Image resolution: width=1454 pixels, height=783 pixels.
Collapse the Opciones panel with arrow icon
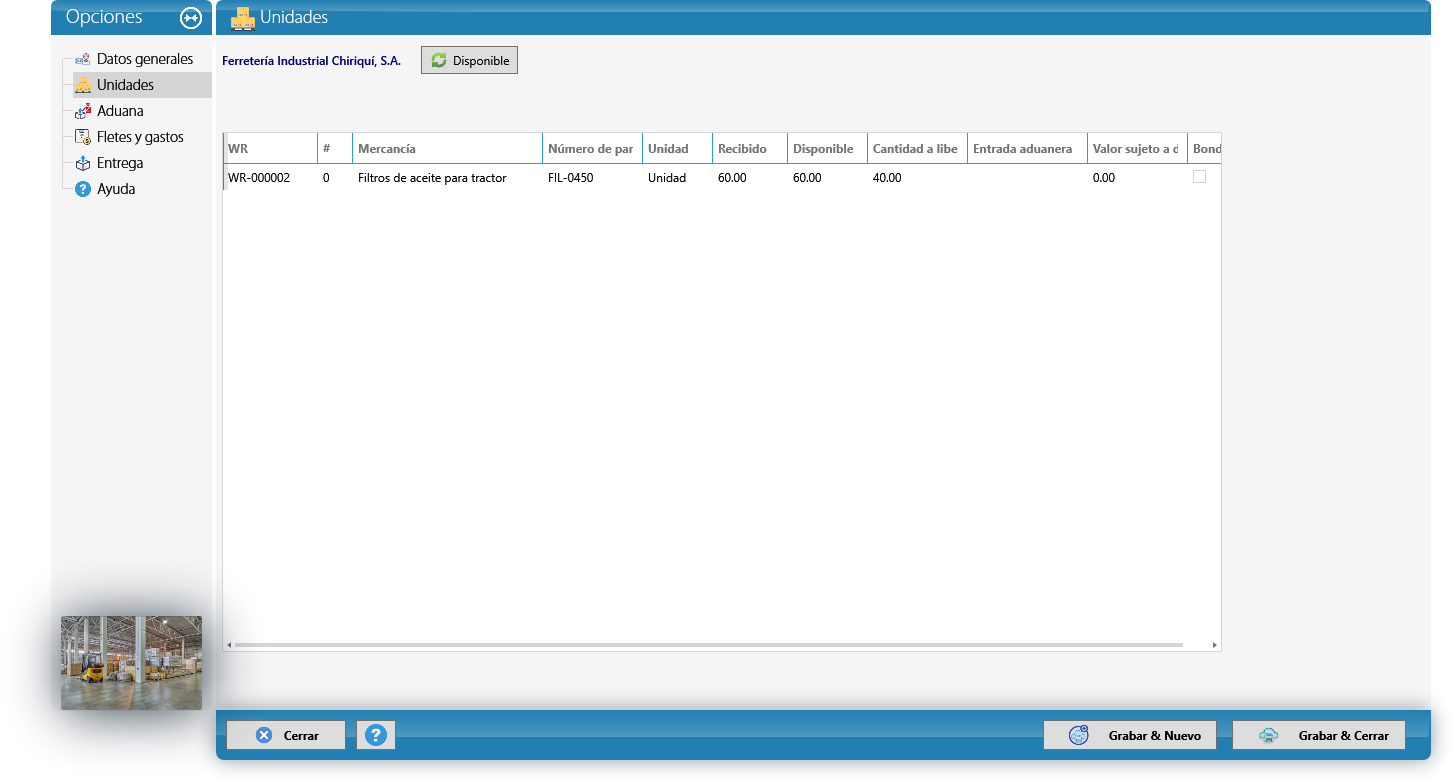[x=191, y=18]
